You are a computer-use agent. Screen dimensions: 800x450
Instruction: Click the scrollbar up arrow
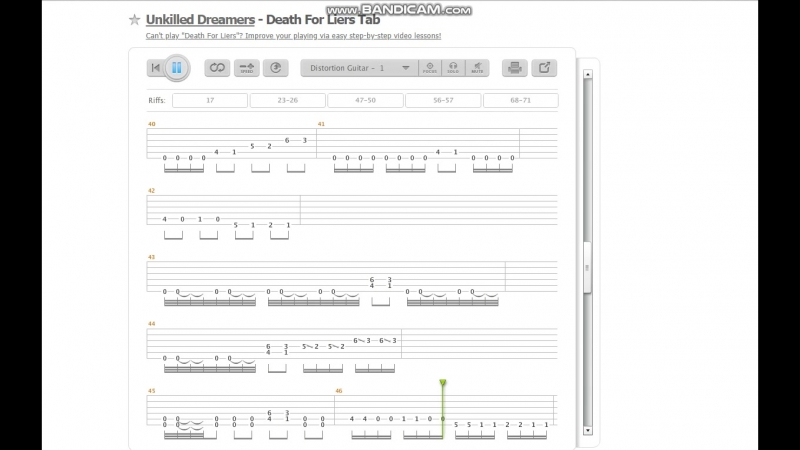click(x=588, y=74)
